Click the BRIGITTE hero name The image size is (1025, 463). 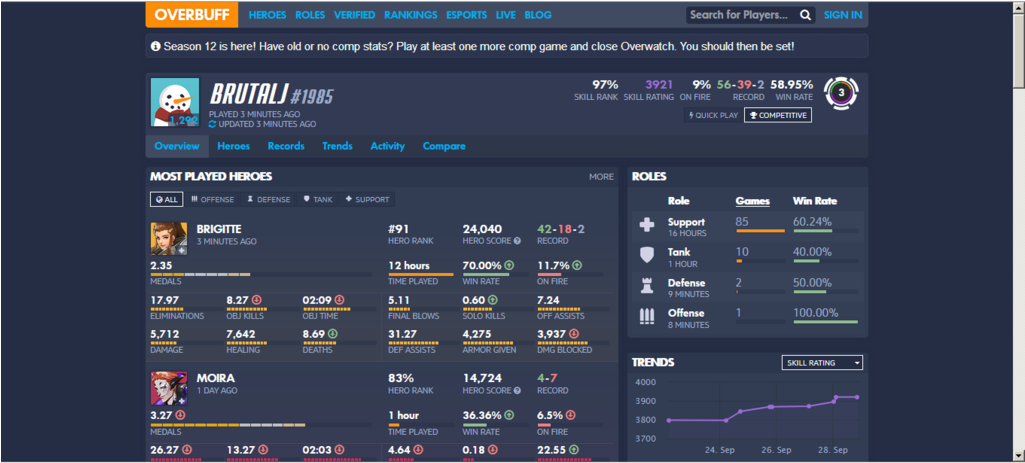click(x=219, y=229)
